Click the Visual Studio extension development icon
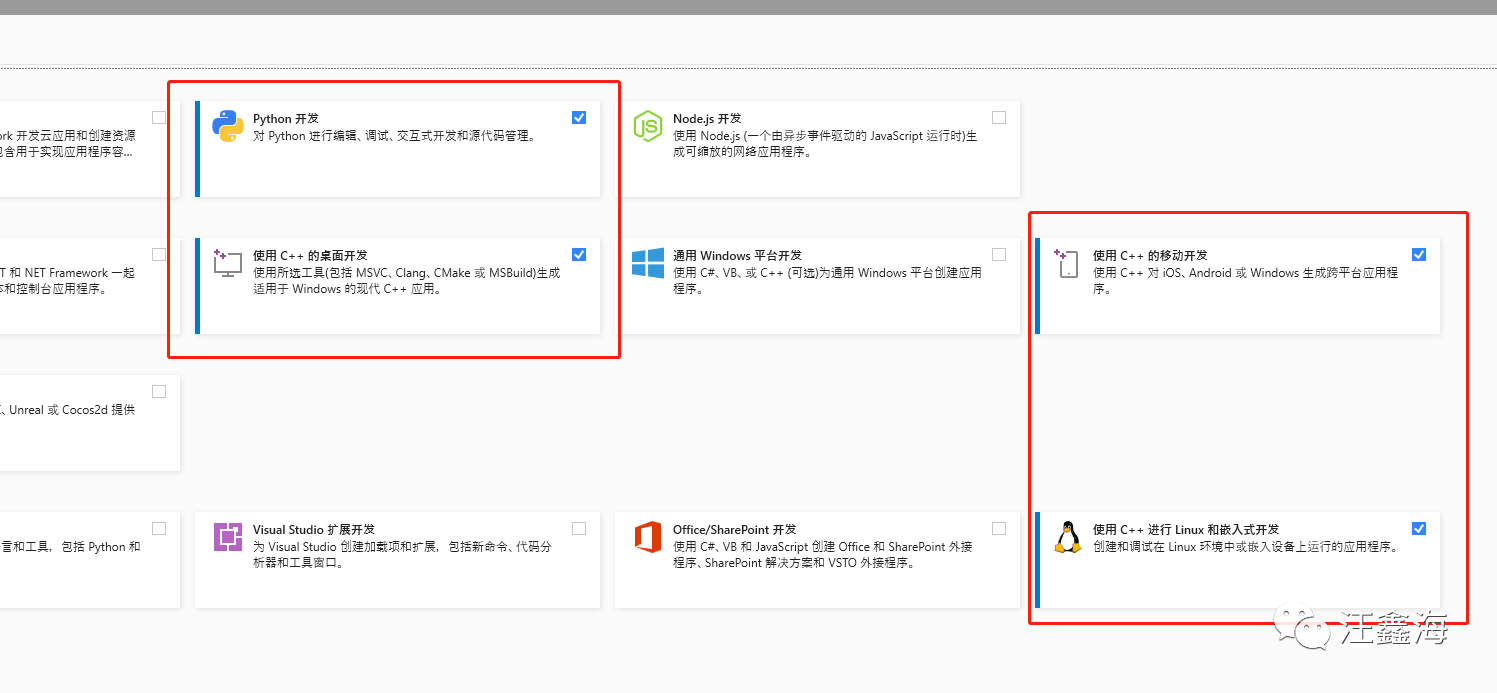The height and width of the screenshot is (693, 1497). (228, 537)
